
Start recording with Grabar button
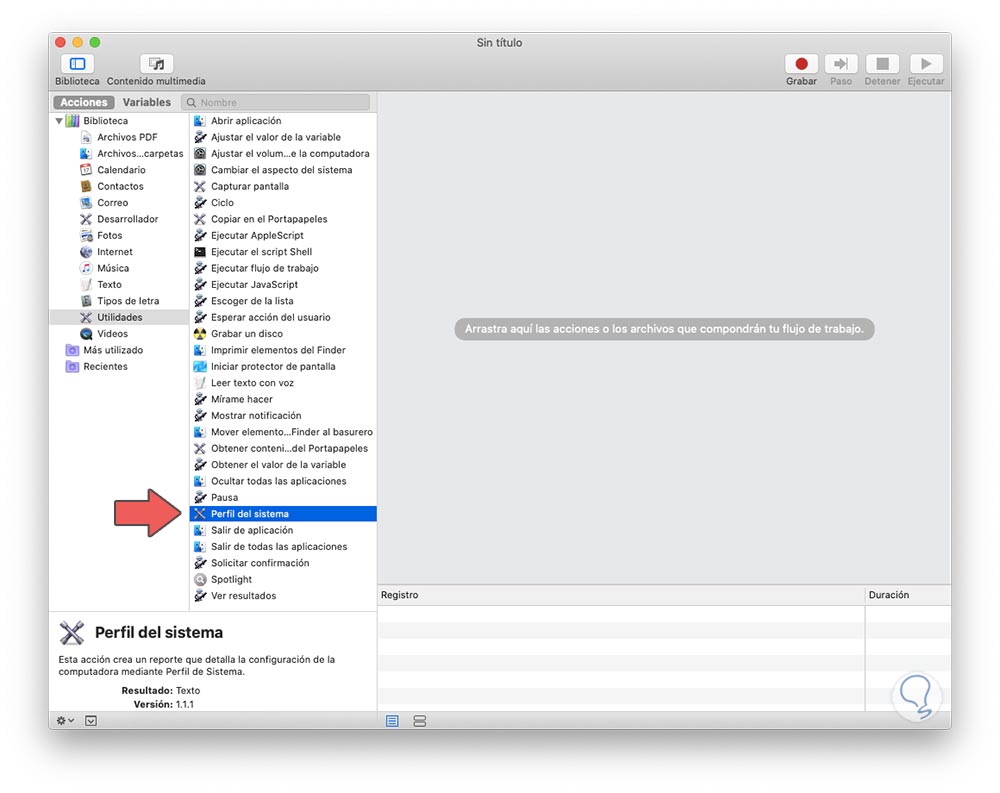[802, 64]
